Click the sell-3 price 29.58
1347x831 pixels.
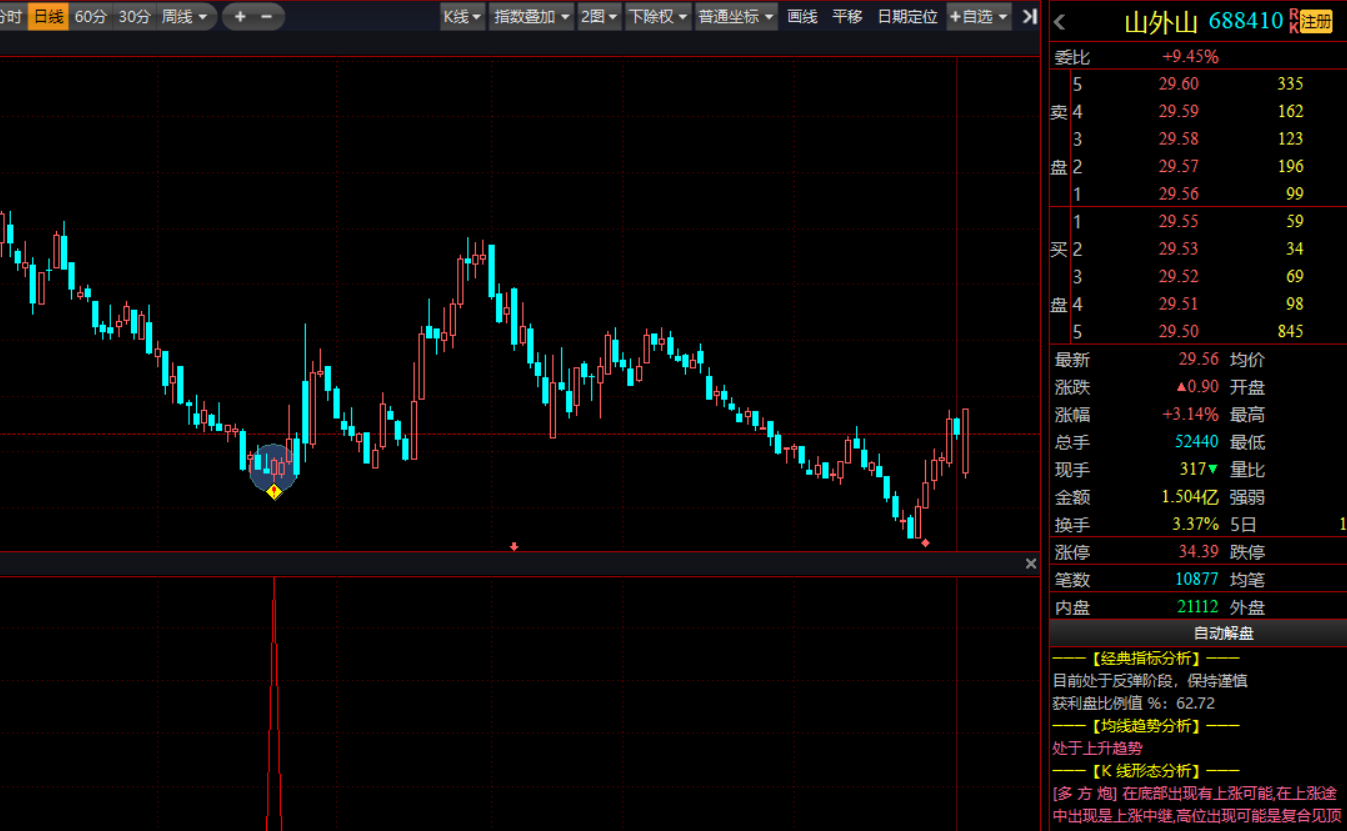[1178, 139]
